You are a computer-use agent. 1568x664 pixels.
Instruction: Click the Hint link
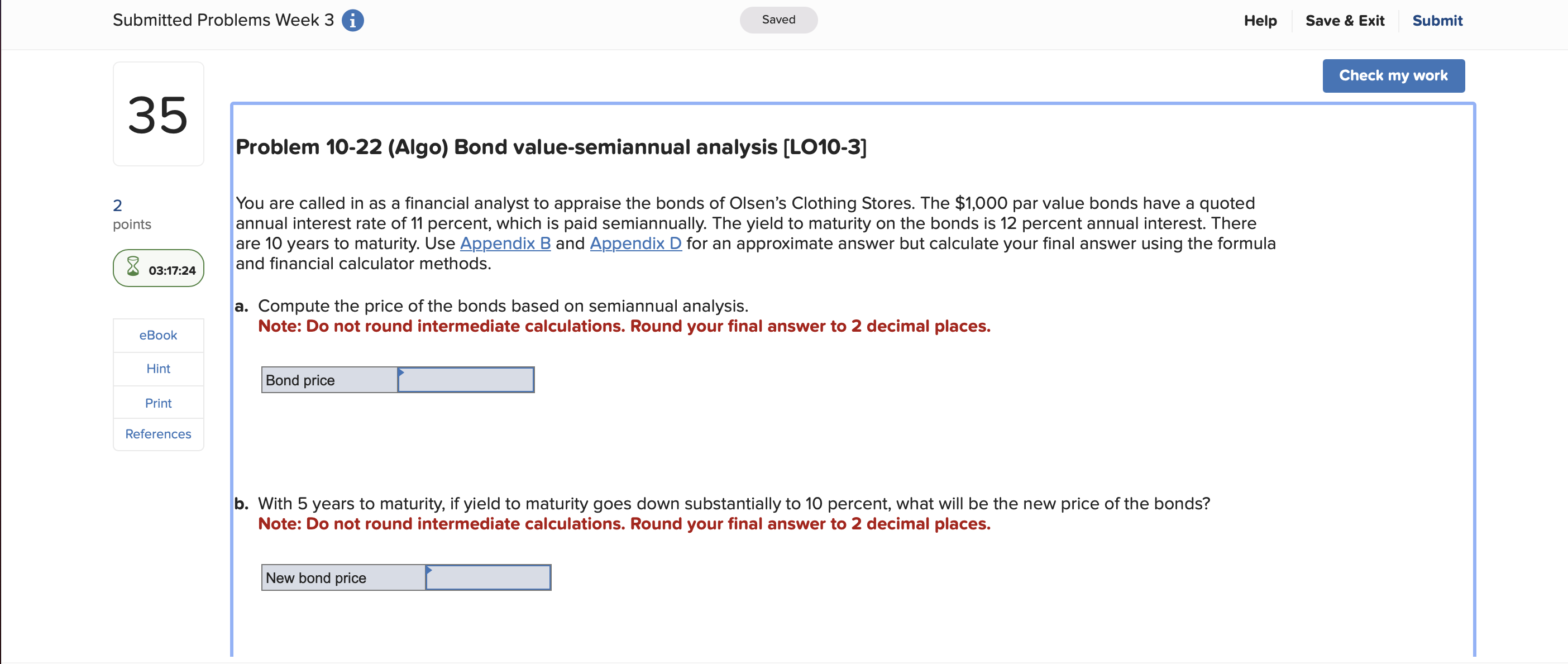pyautogui.click(x=157, y=368)
